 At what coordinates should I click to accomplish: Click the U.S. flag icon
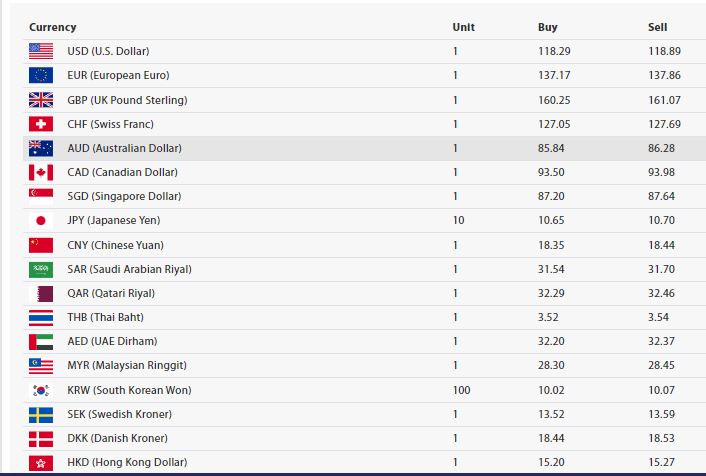pyautogui.click(x=41, y=51)
